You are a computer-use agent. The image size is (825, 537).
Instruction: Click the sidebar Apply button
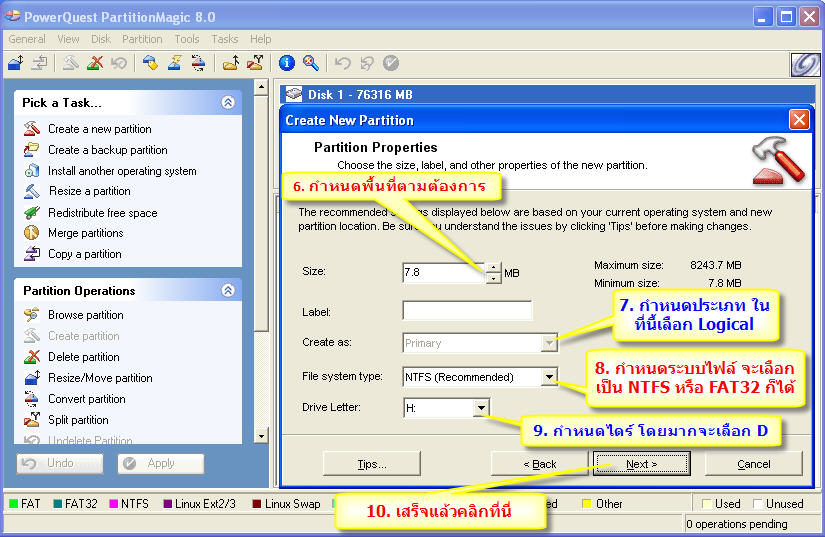coord(160,463)
